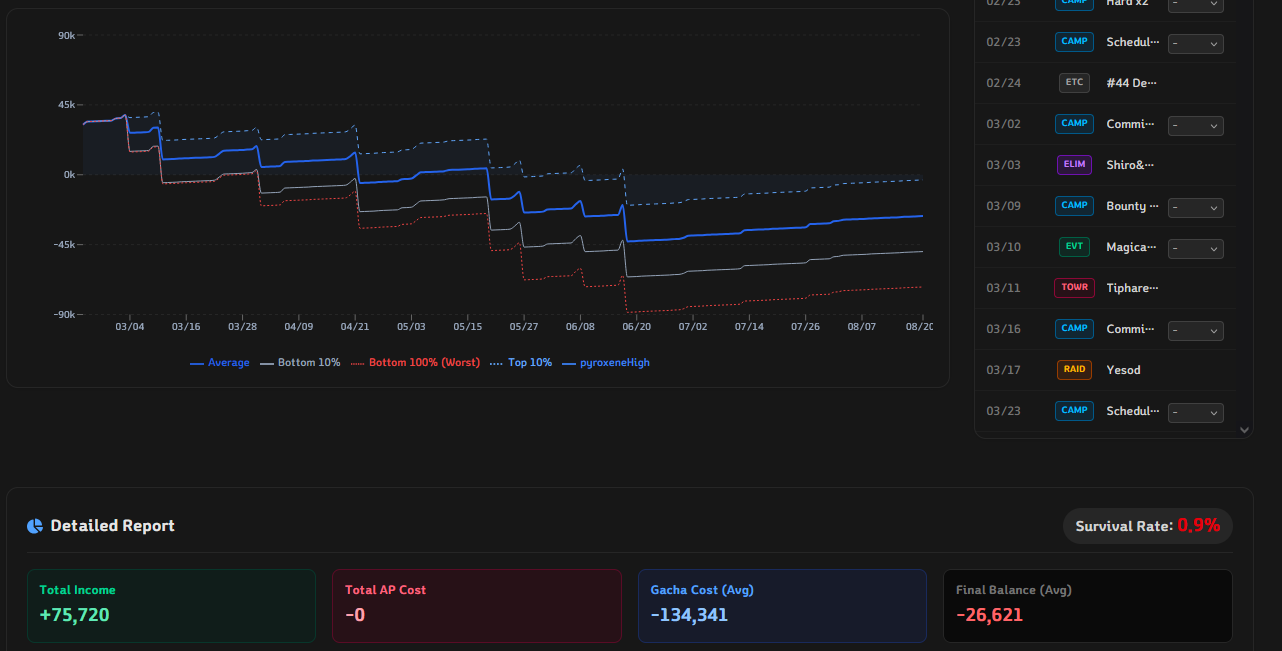Click the CAMP badge on the 03/02 row

(x=1074, y=124)
